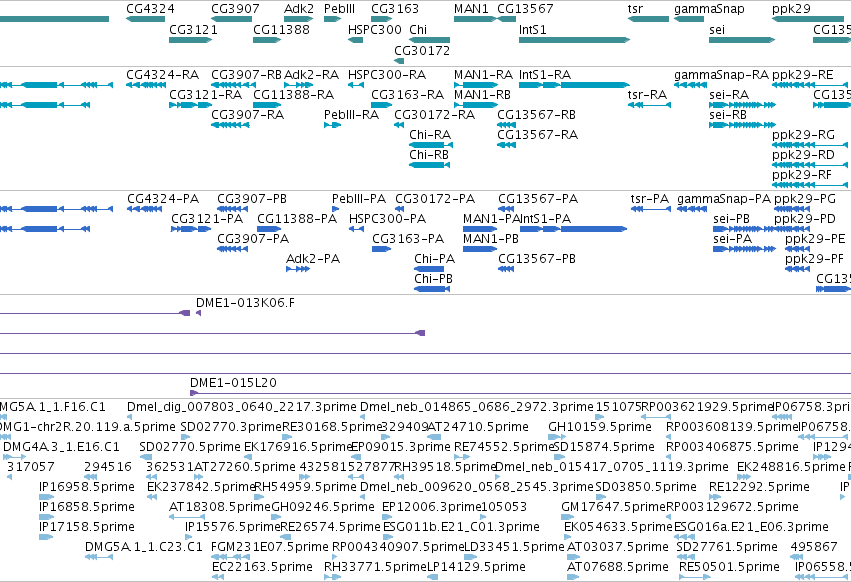Select the Chi-PB protein

click(432, 289)
